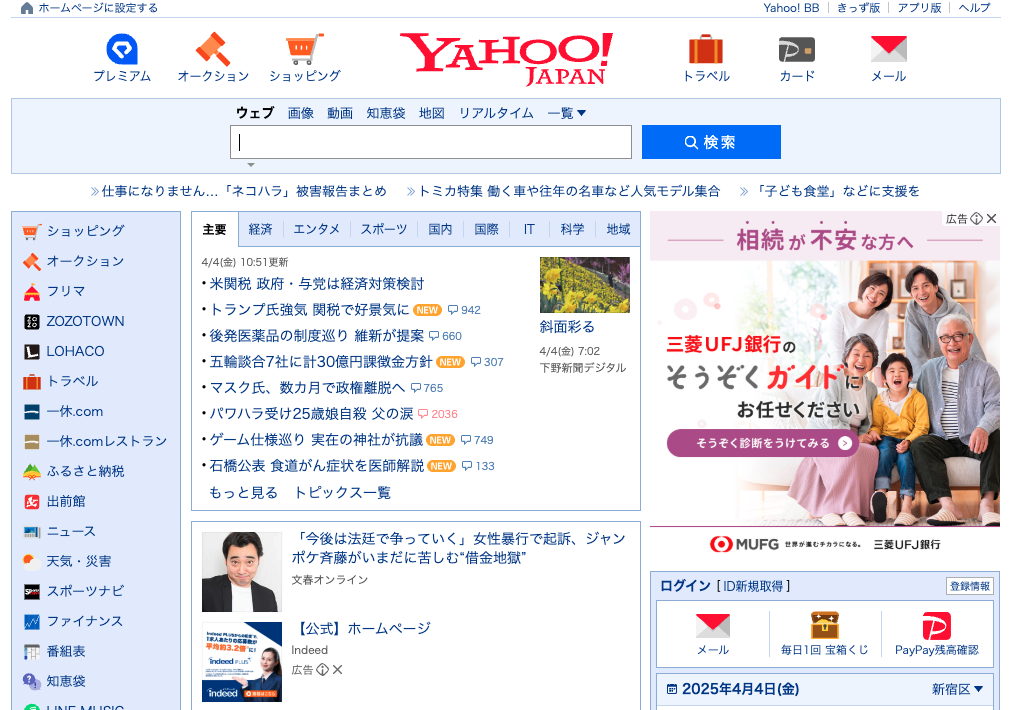Screen dimensions: 1013x710
Task: Click the そうぞく診断をうけてみる button
Action: click(x=763, y=443)
